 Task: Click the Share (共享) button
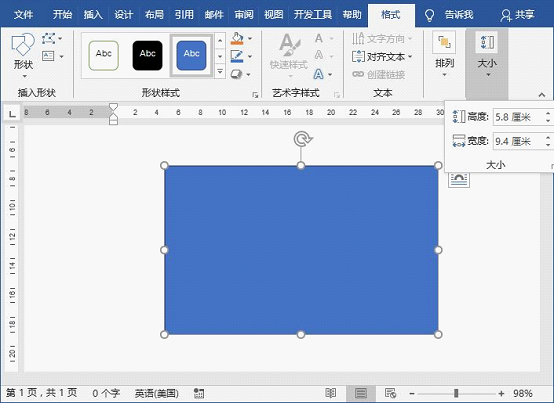click(x=517, y=14)
